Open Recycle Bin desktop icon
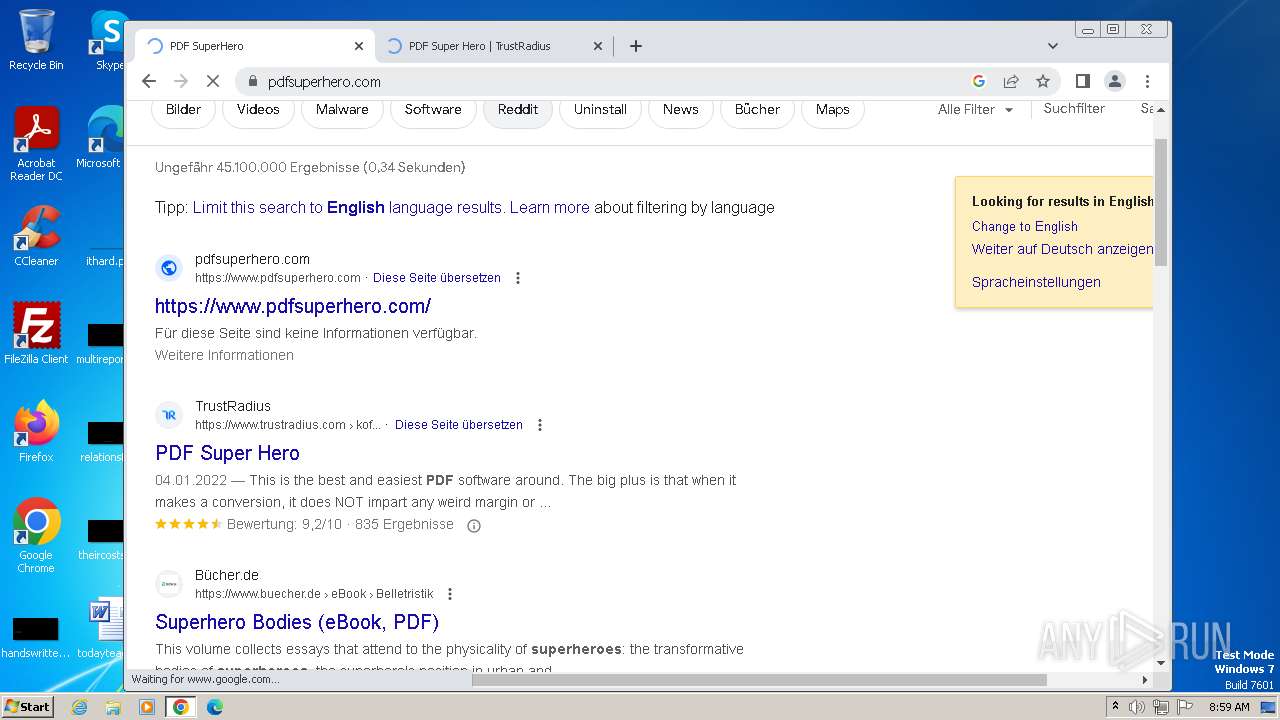Image resolution: width=1280 pixels, height=720 pixels. pyautogui.click(x=36, y=40)
